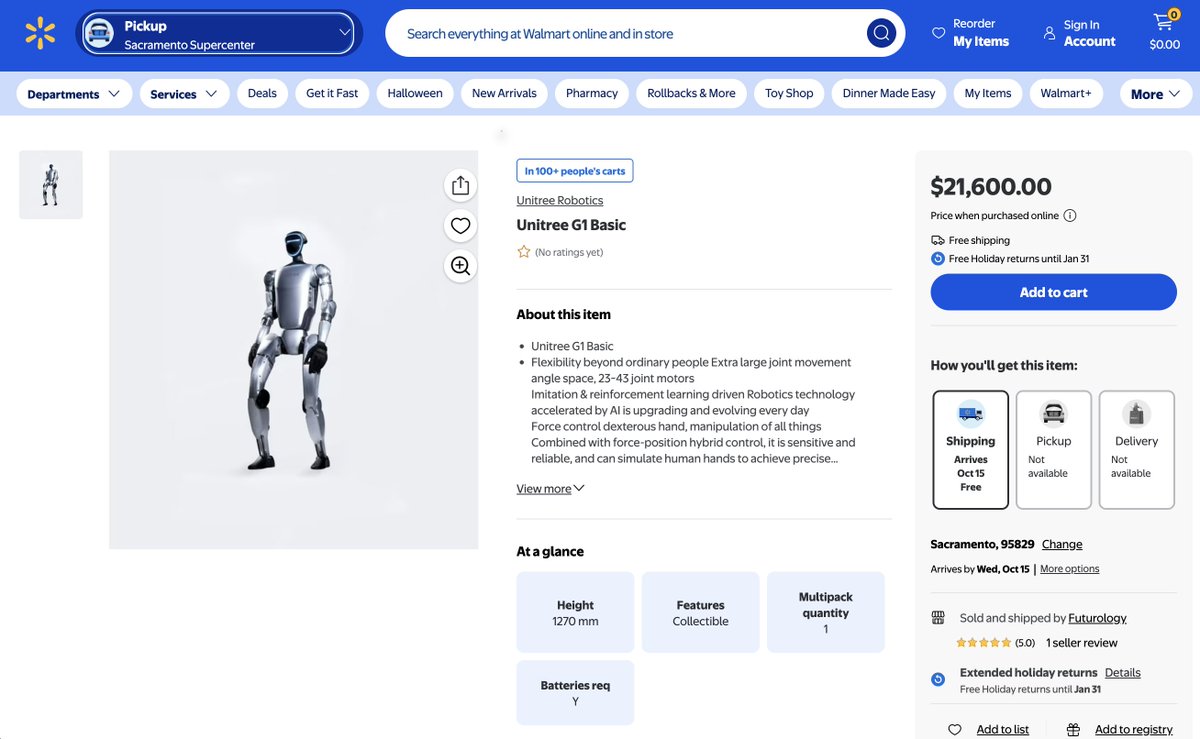Click the price info circle icon

pos(1070,215)
